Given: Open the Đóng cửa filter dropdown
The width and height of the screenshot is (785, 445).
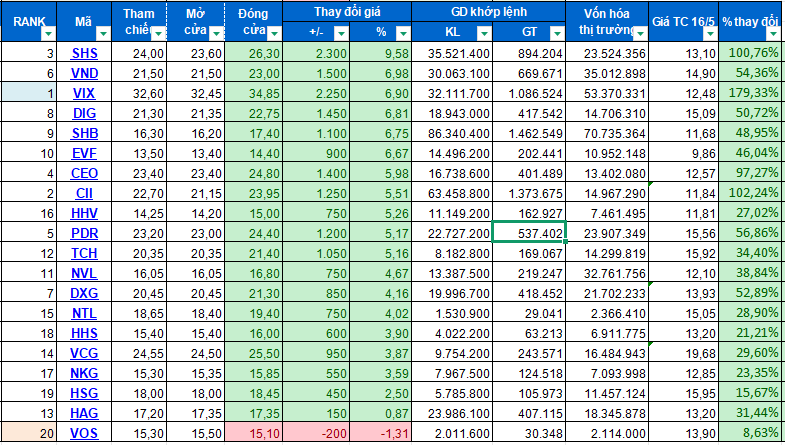Looking at the screenshot, I should tap(274, 34).
